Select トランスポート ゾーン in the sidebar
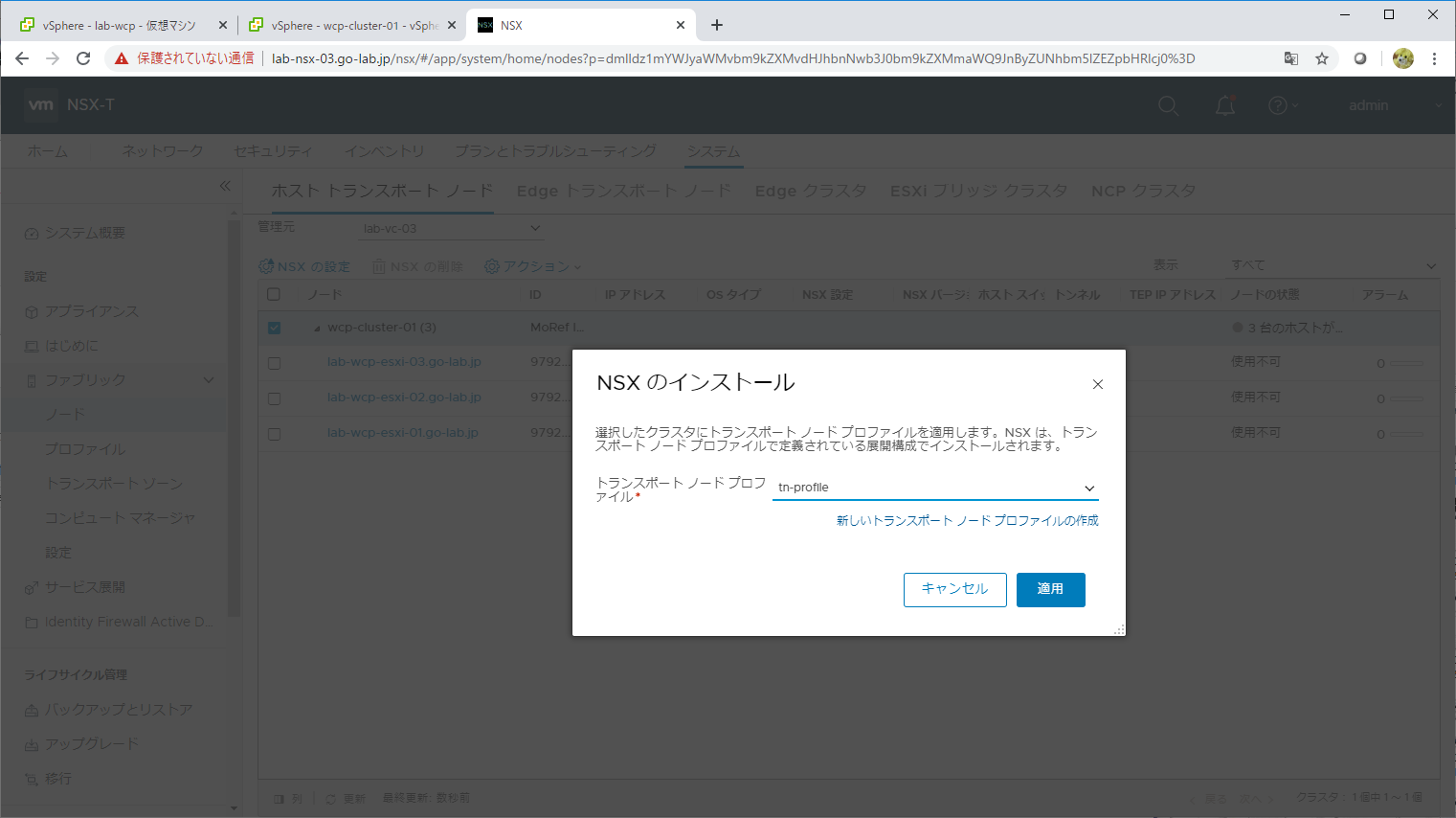The image size is (1456, 818). pyautogui.click(x=114, y=484)
